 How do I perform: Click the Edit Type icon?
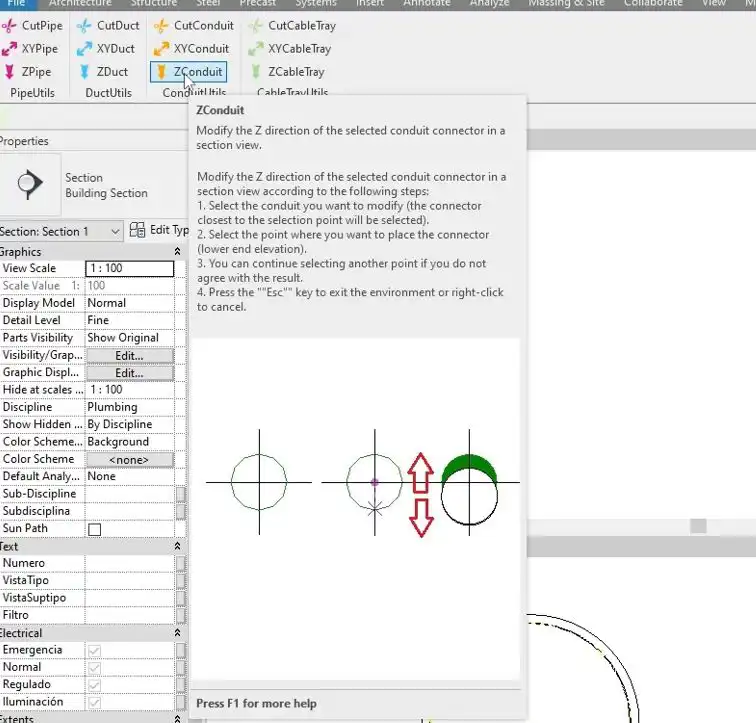click(x=137, y=230)
